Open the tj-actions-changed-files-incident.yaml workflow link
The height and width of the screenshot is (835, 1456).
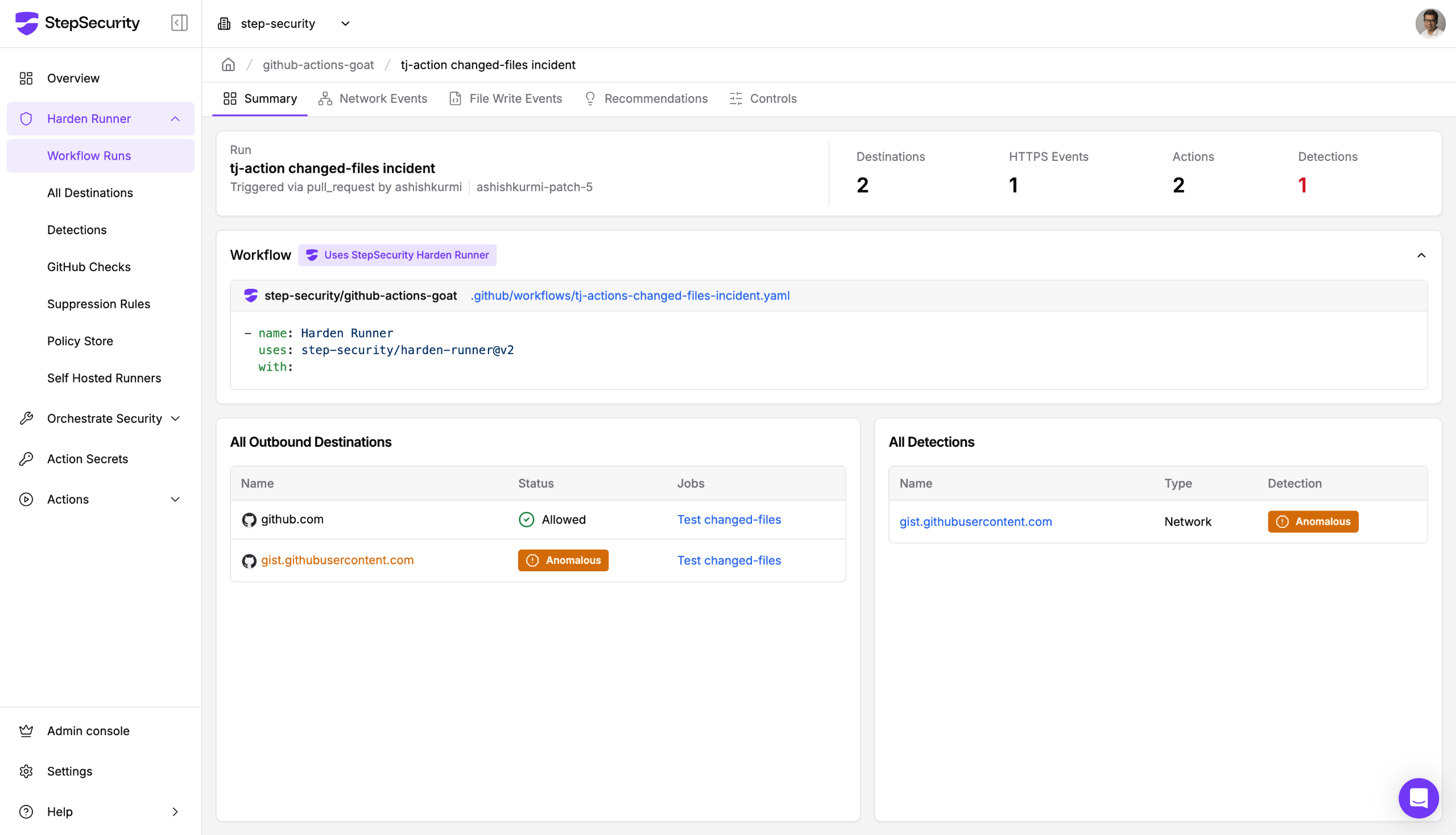[630, 296]
